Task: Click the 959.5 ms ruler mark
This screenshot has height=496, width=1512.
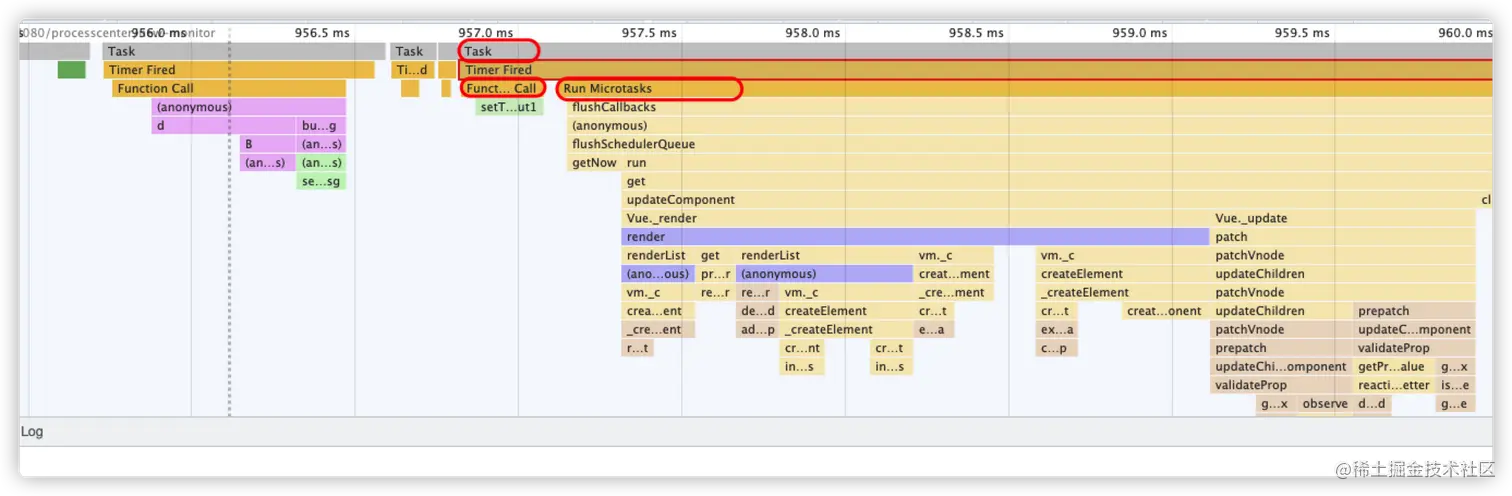Action: click(1303, 32)
